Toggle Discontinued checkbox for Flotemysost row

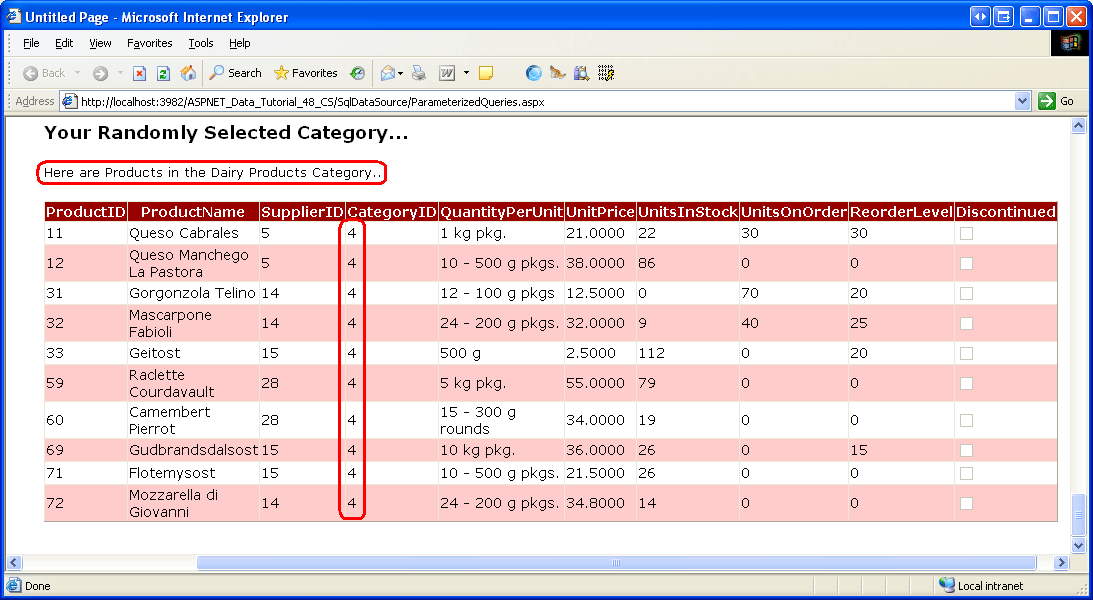(x=966, y=473)
